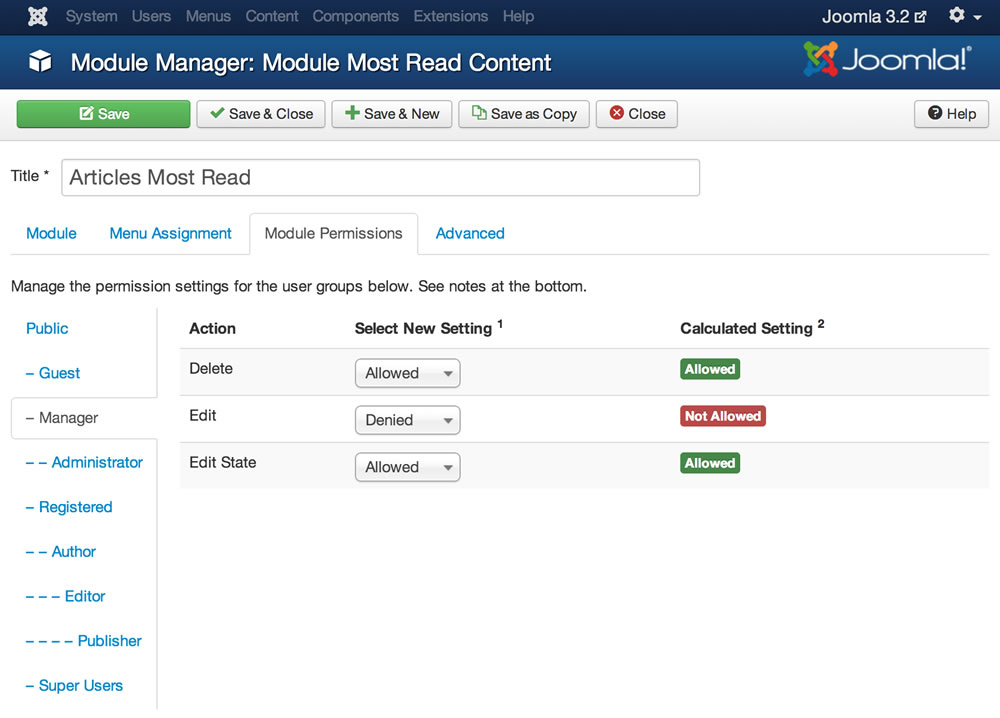
Task: Select the Publisher user group
Action: (x=109, y=641)
